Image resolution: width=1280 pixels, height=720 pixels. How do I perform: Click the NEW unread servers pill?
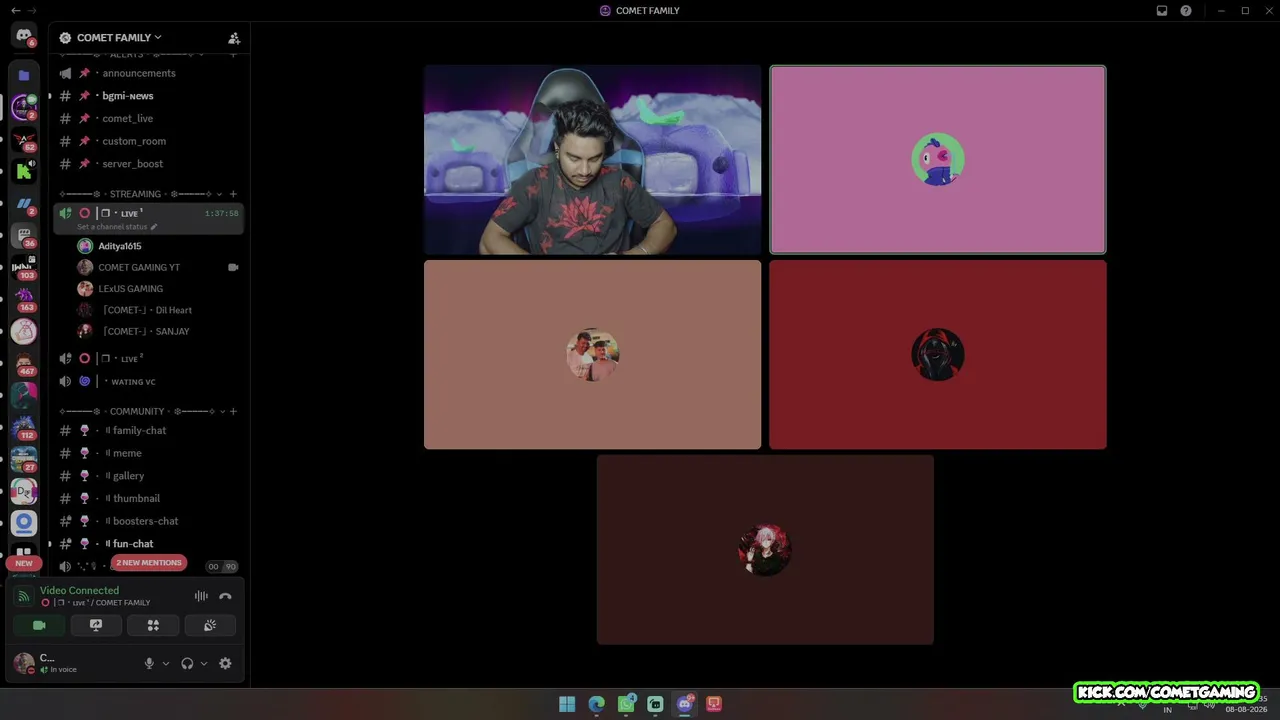pyautogui.click(x=24, y=563)
